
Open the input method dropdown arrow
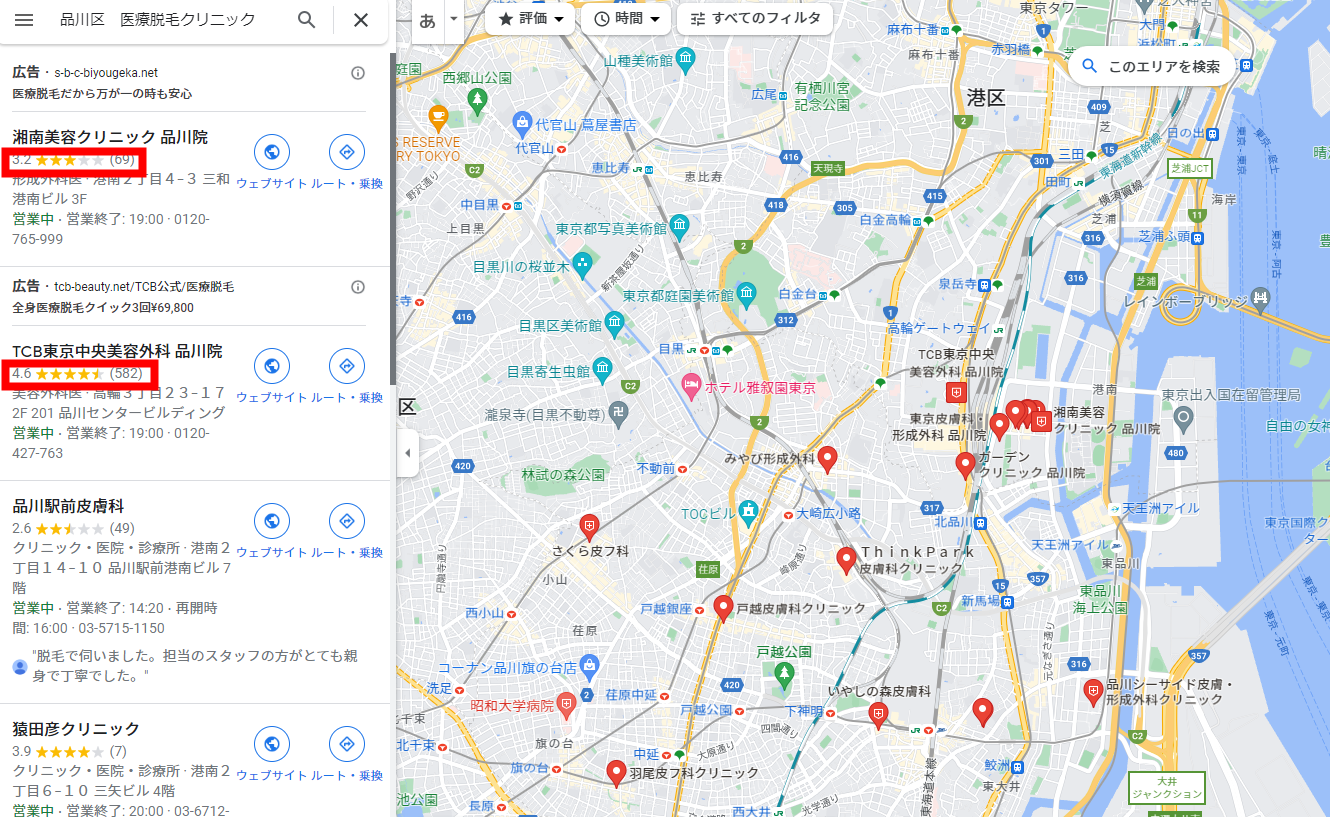coord(453,19)
